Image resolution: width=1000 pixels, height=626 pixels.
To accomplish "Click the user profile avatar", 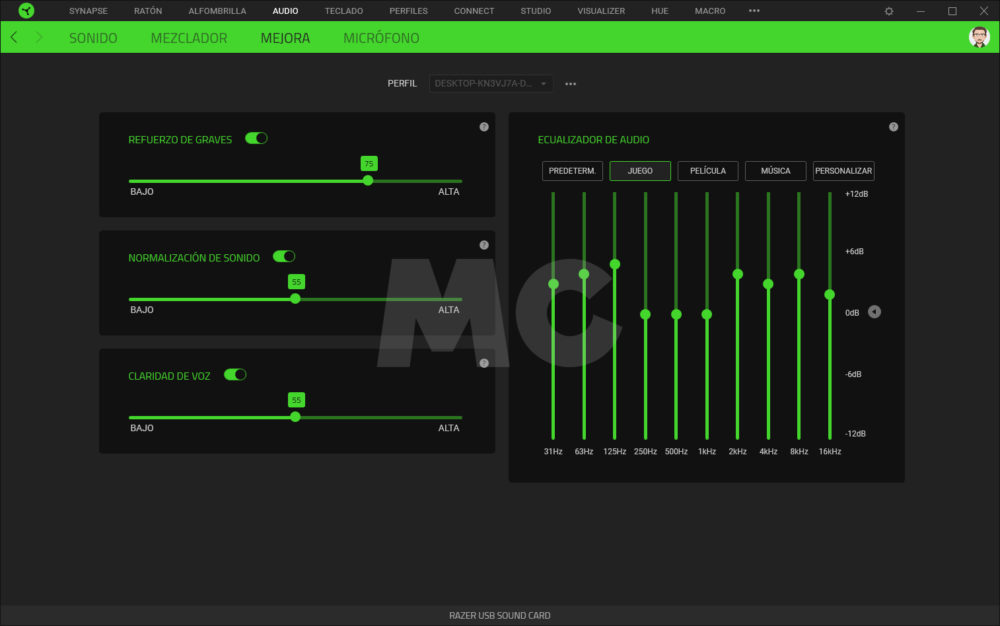I will pyautogui.click(x=978, y=38).
